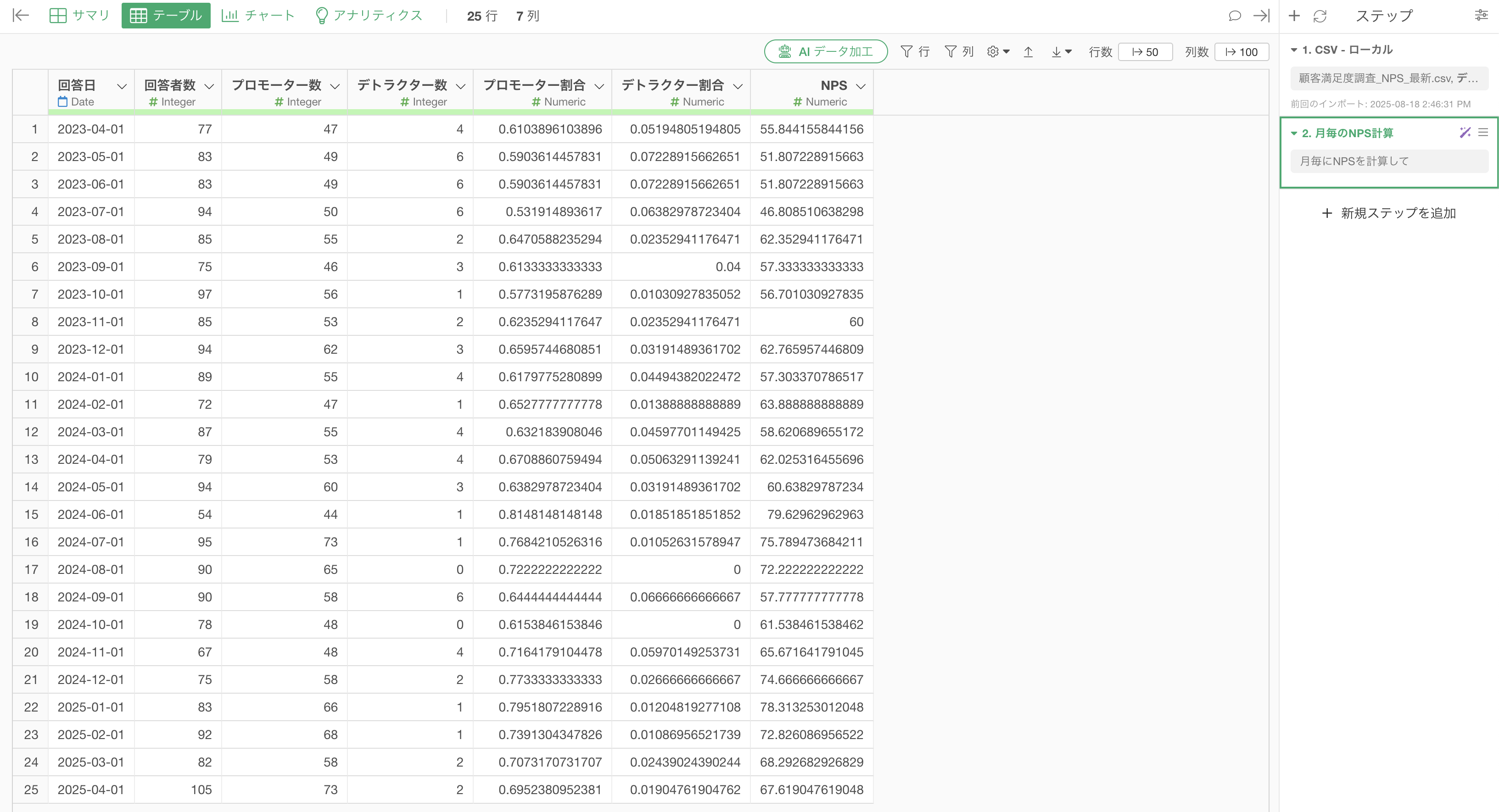
Task: Click the refresh icon in steps header
Action: (x=1320, y=16)
